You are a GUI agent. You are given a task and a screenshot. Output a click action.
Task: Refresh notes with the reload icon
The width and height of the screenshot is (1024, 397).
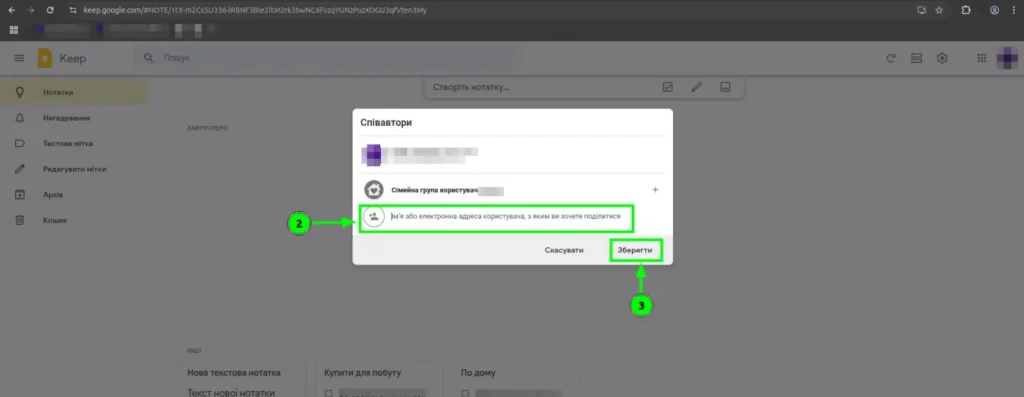pyautogui.click(x=891, y=58)
